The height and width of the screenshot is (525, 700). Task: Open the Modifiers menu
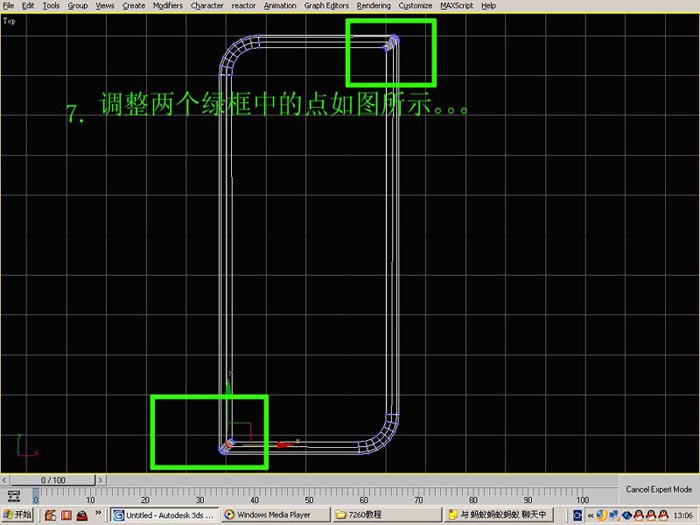point(168,5)
